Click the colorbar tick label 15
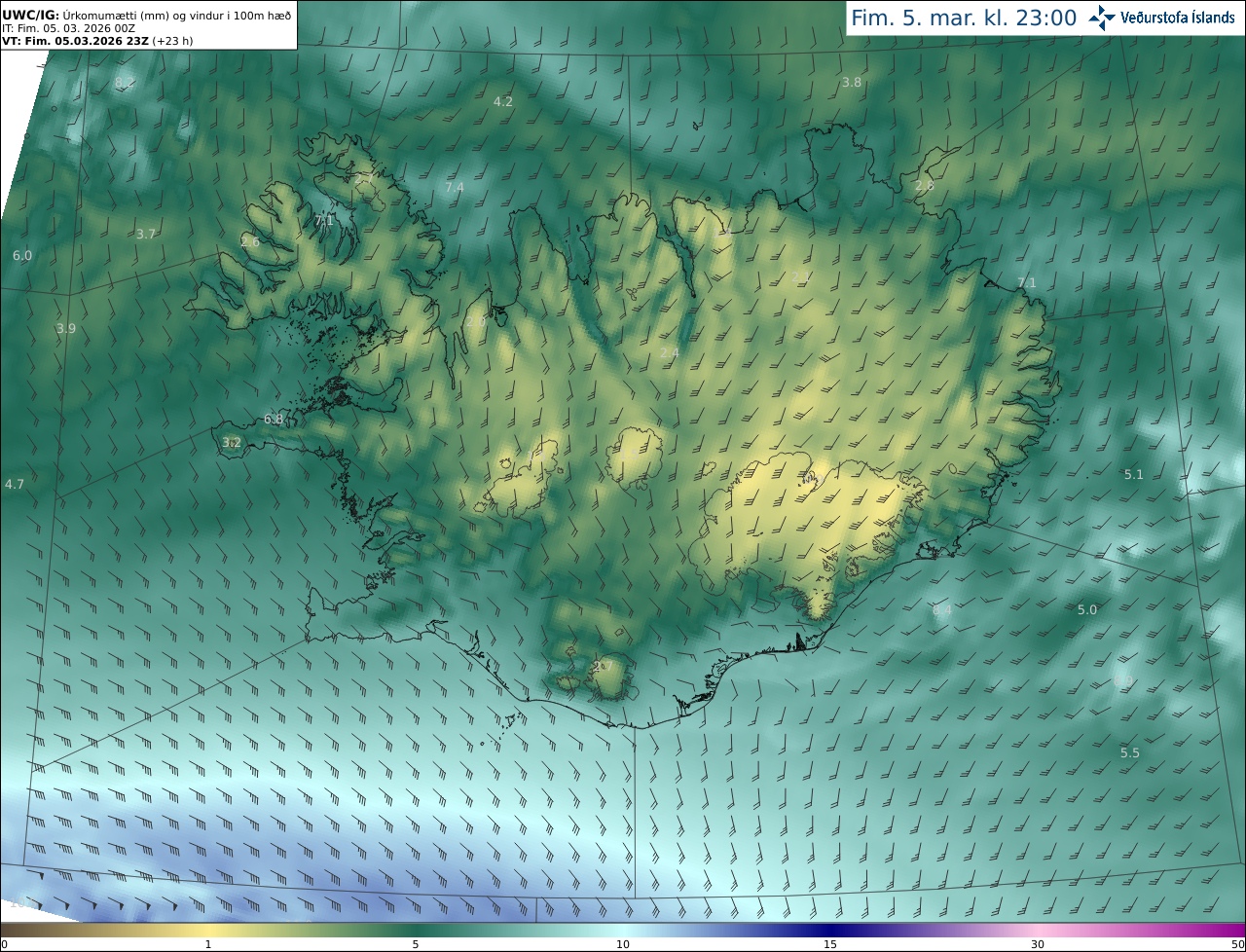 tap(830, 944)
